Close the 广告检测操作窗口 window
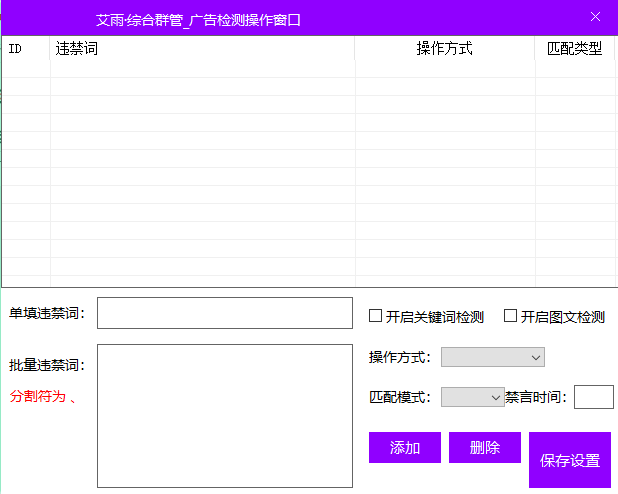 (596, 17)
